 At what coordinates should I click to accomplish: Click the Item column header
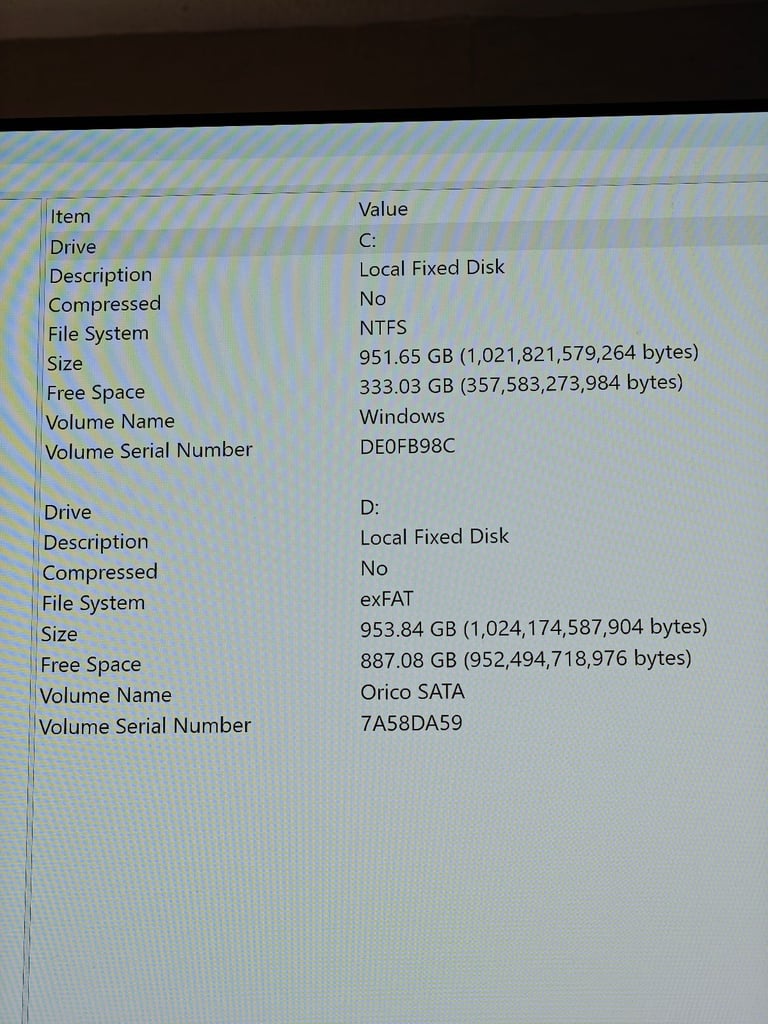pos(71,216)
